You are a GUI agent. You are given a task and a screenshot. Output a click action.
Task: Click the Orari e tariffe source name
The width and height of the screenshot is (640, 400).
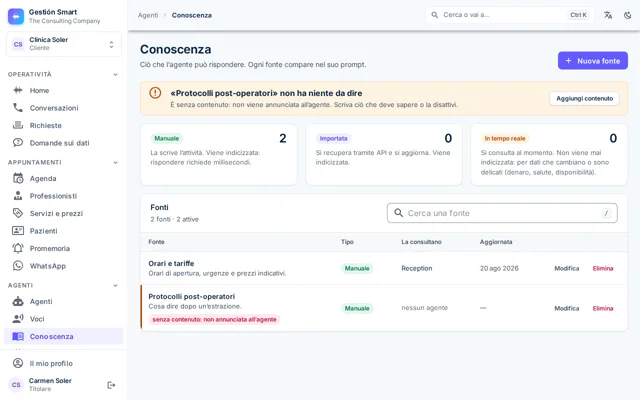[171, 263]
